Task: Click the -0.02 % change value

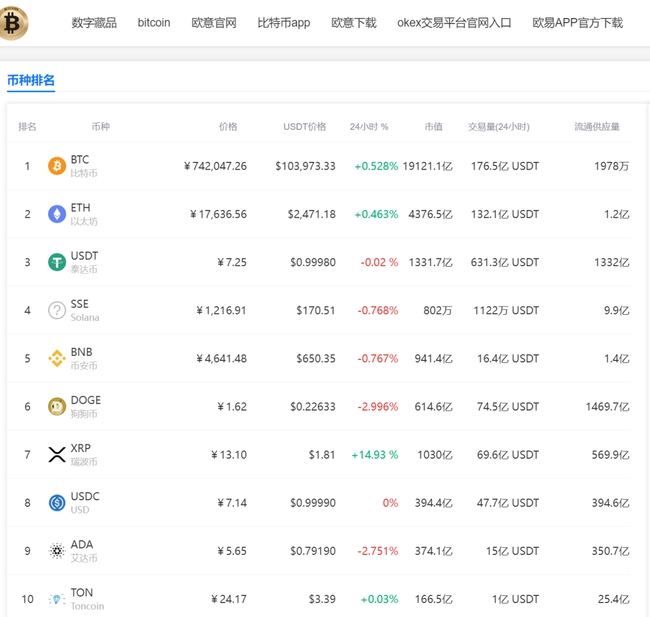Action: pos(379,262)
